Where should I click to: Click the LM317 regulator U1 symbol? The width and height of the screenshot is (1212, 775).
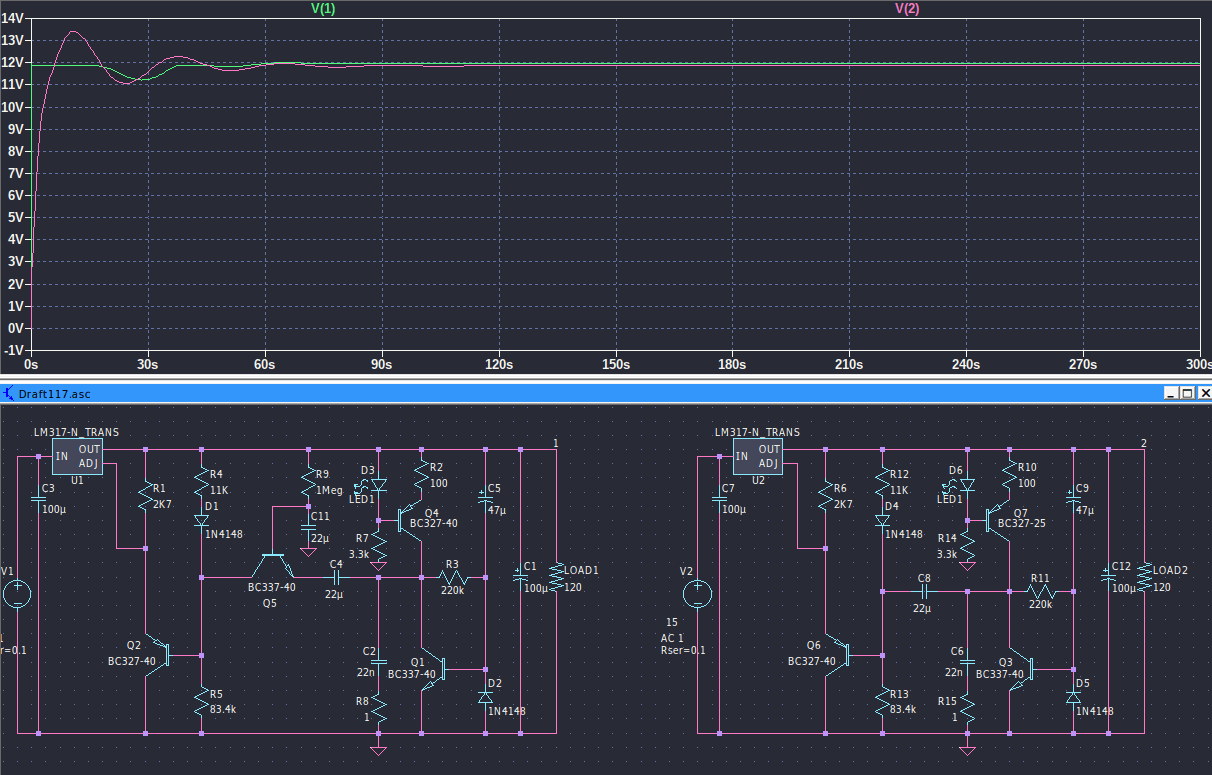tap(77, 457)
